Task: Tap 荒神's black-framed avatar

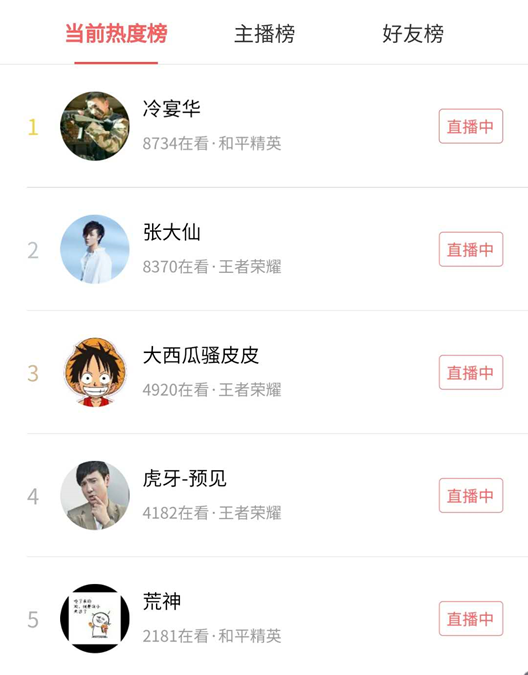Action: tap(95, 619)
